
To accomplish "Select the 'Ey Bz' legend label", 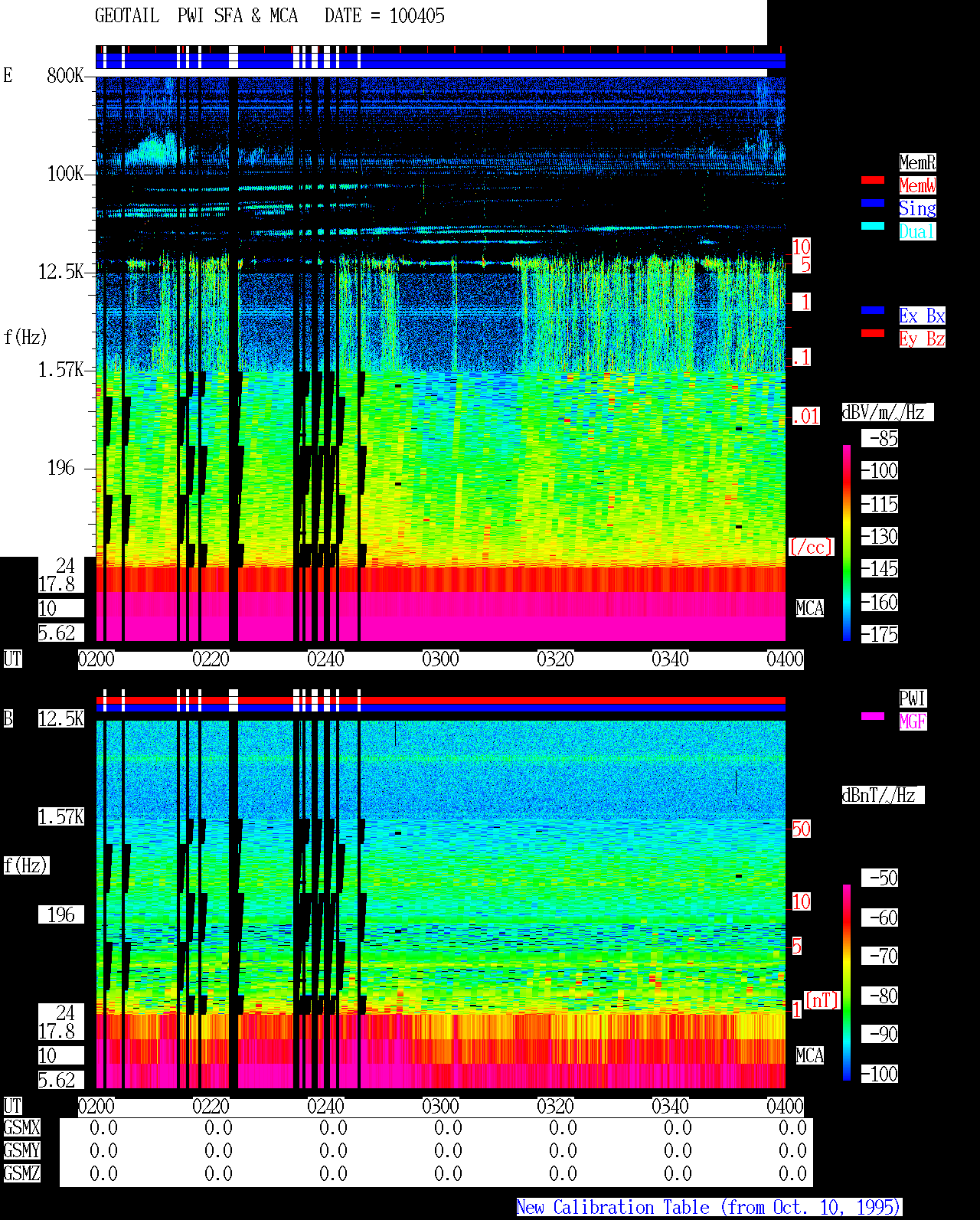I will [922, 339].
